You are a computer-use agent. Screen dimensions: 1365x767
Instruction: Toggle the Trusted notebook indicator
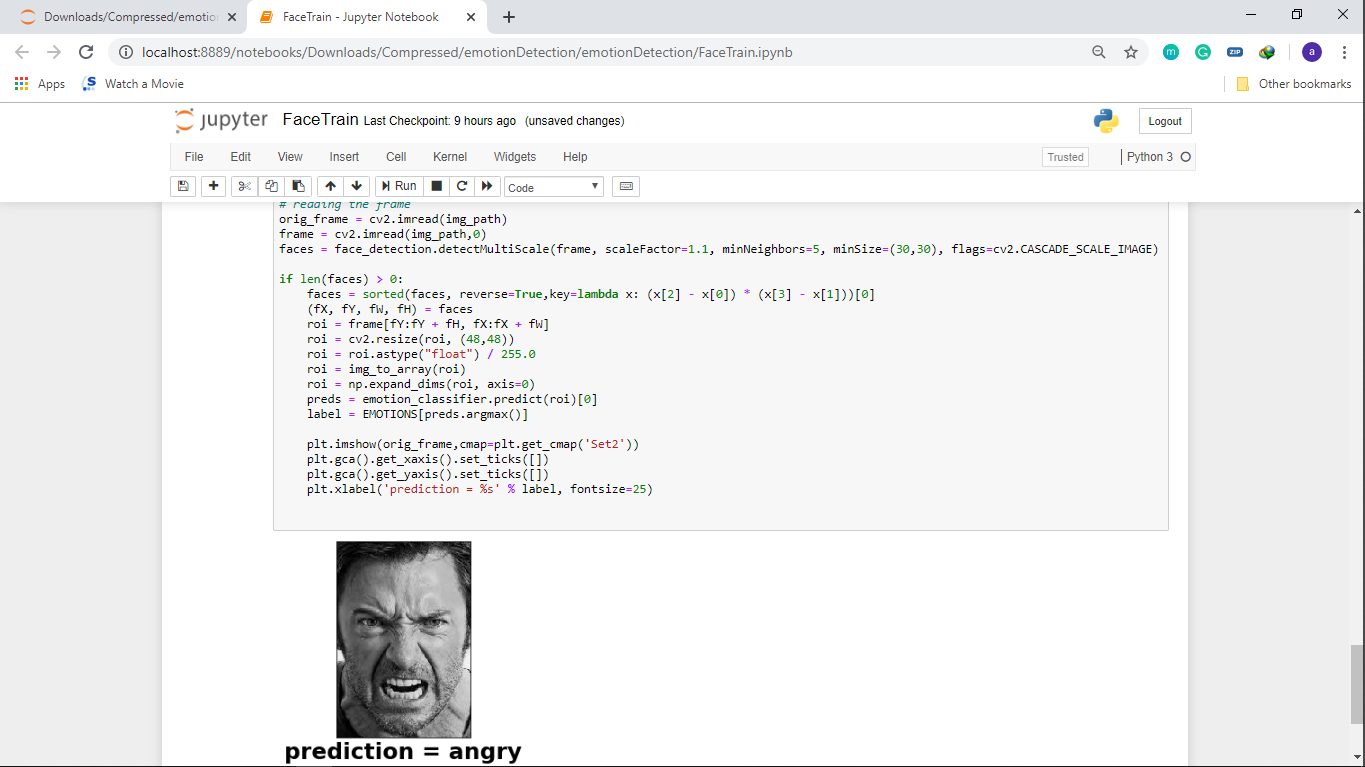point(1065,157)
